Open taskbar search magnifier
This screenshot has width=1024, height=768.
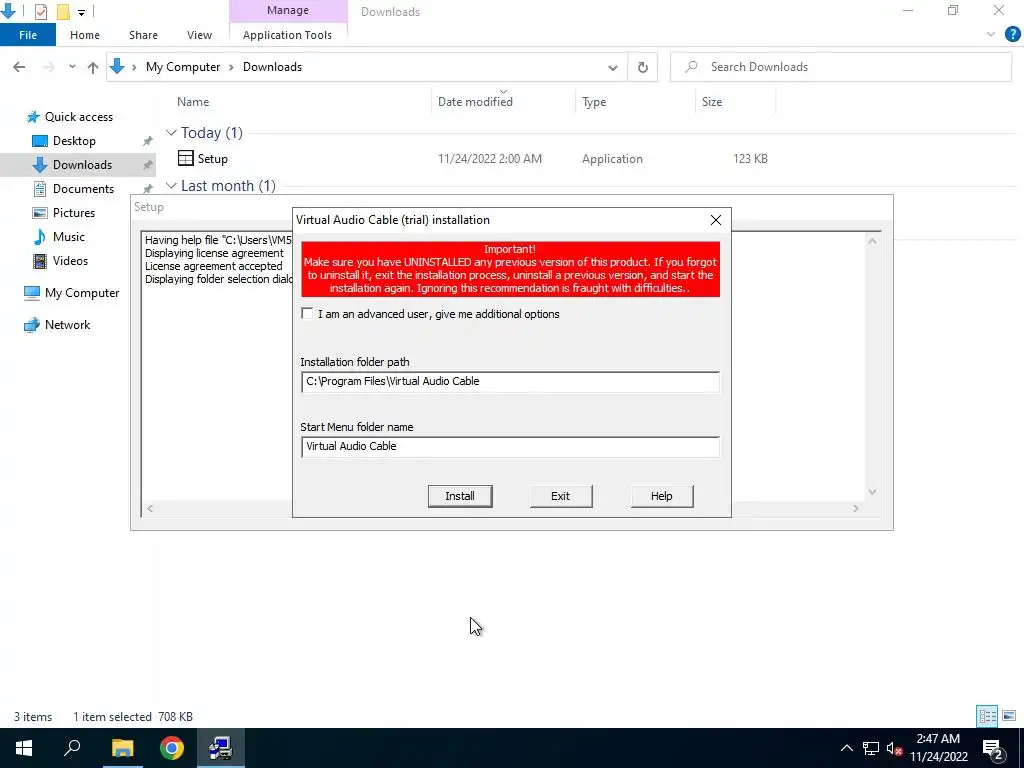tap(72, 748)
